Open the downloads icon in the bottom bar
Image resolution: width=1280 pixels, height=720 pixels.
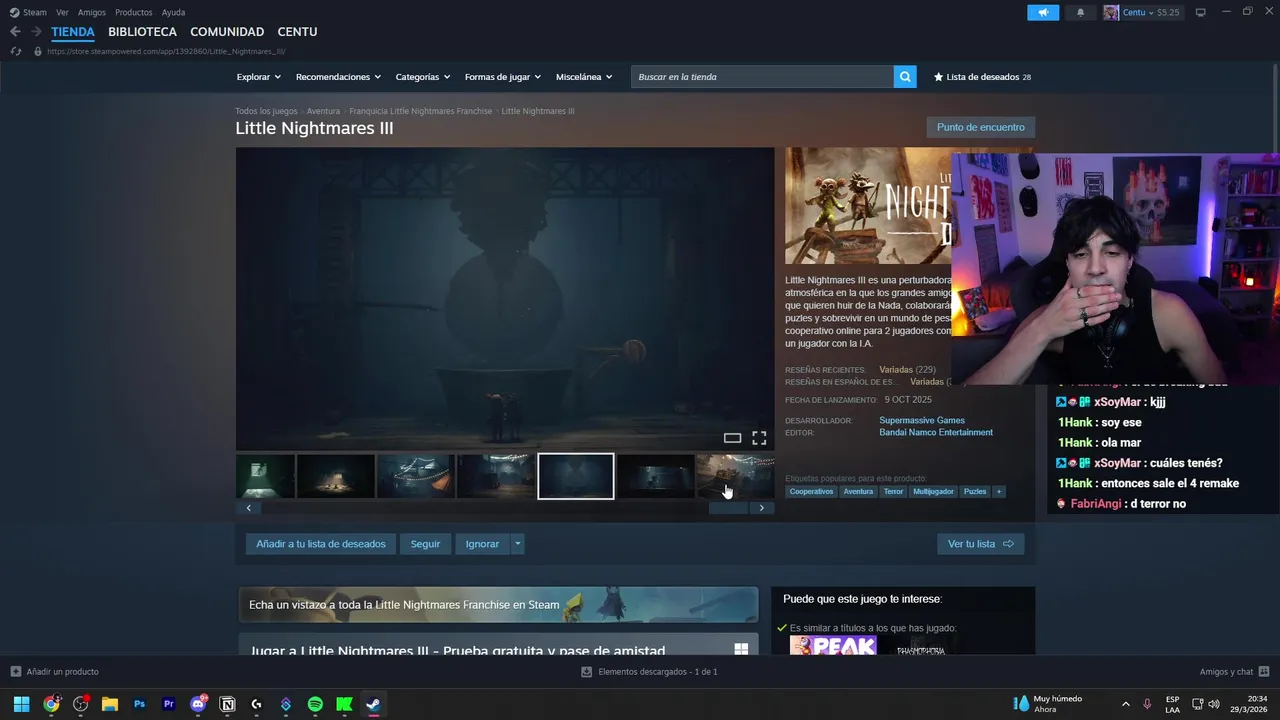(x=587, y=672)
